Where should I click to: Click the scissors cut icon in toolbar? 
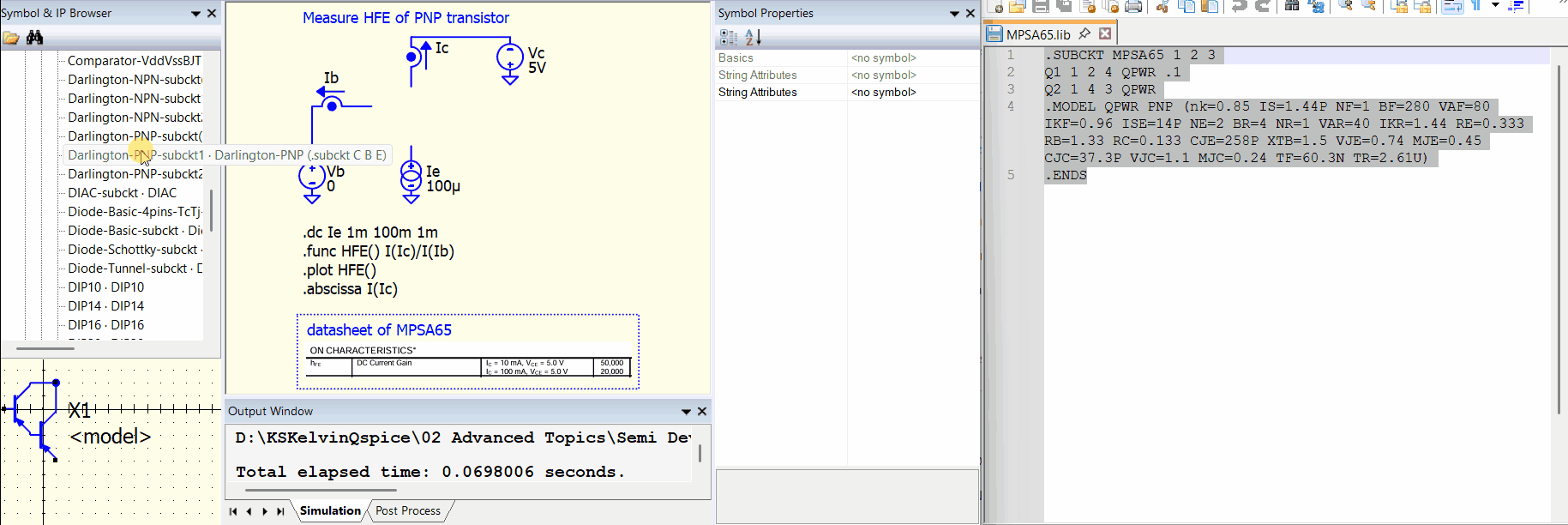(1162, 7)
